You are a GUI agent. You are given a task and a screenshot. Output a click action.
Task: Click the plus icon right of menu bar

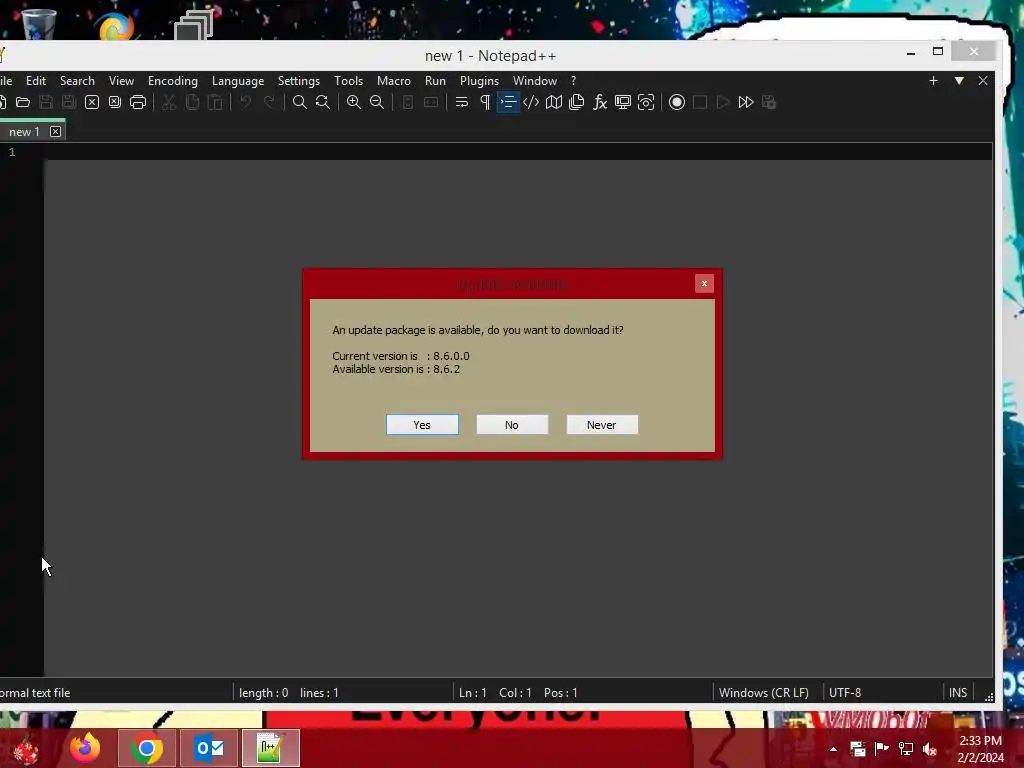[933, 80]
